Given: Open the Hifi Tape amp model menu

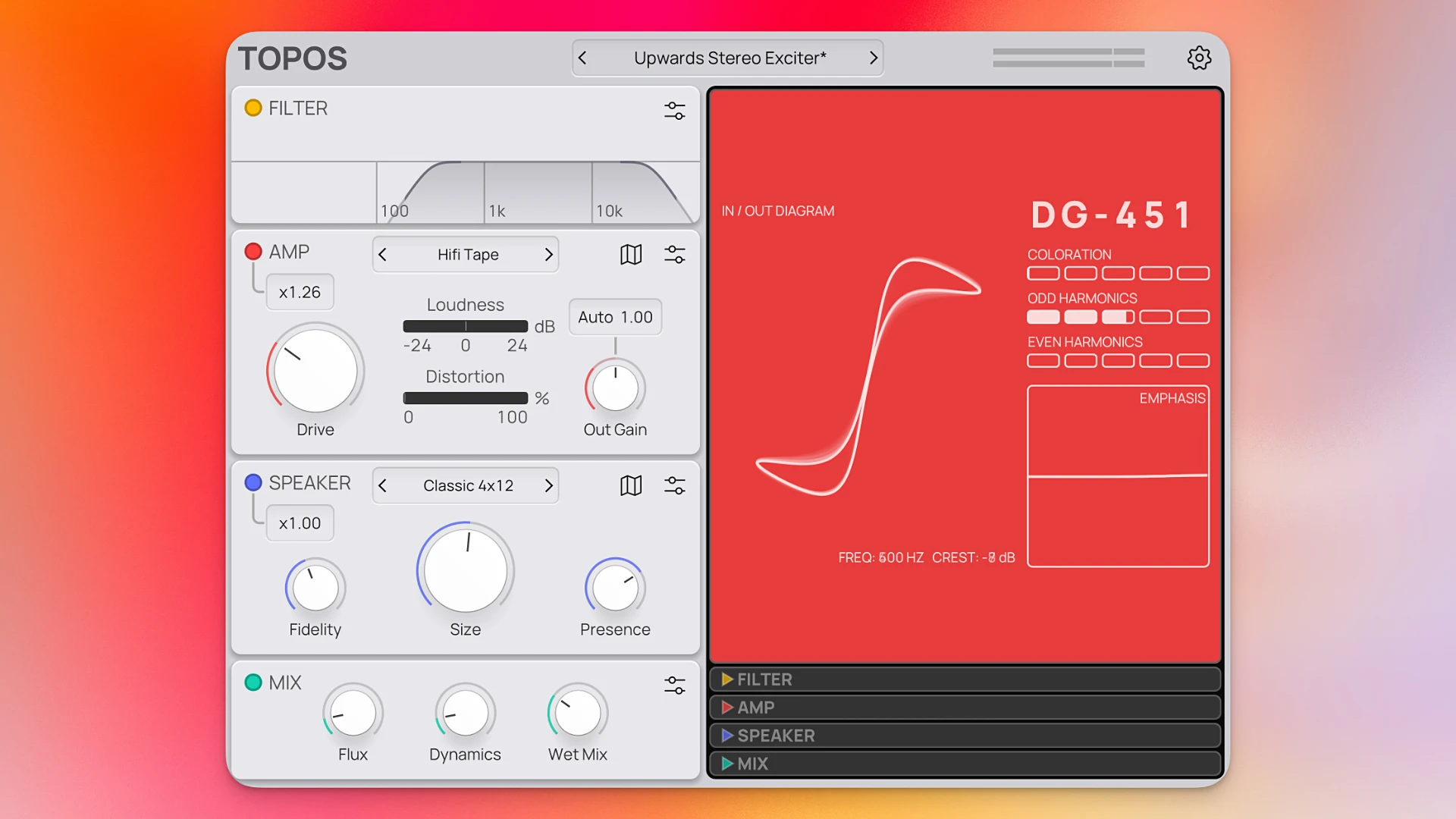Looking at the screenshot, I should (x=467, y=255).
